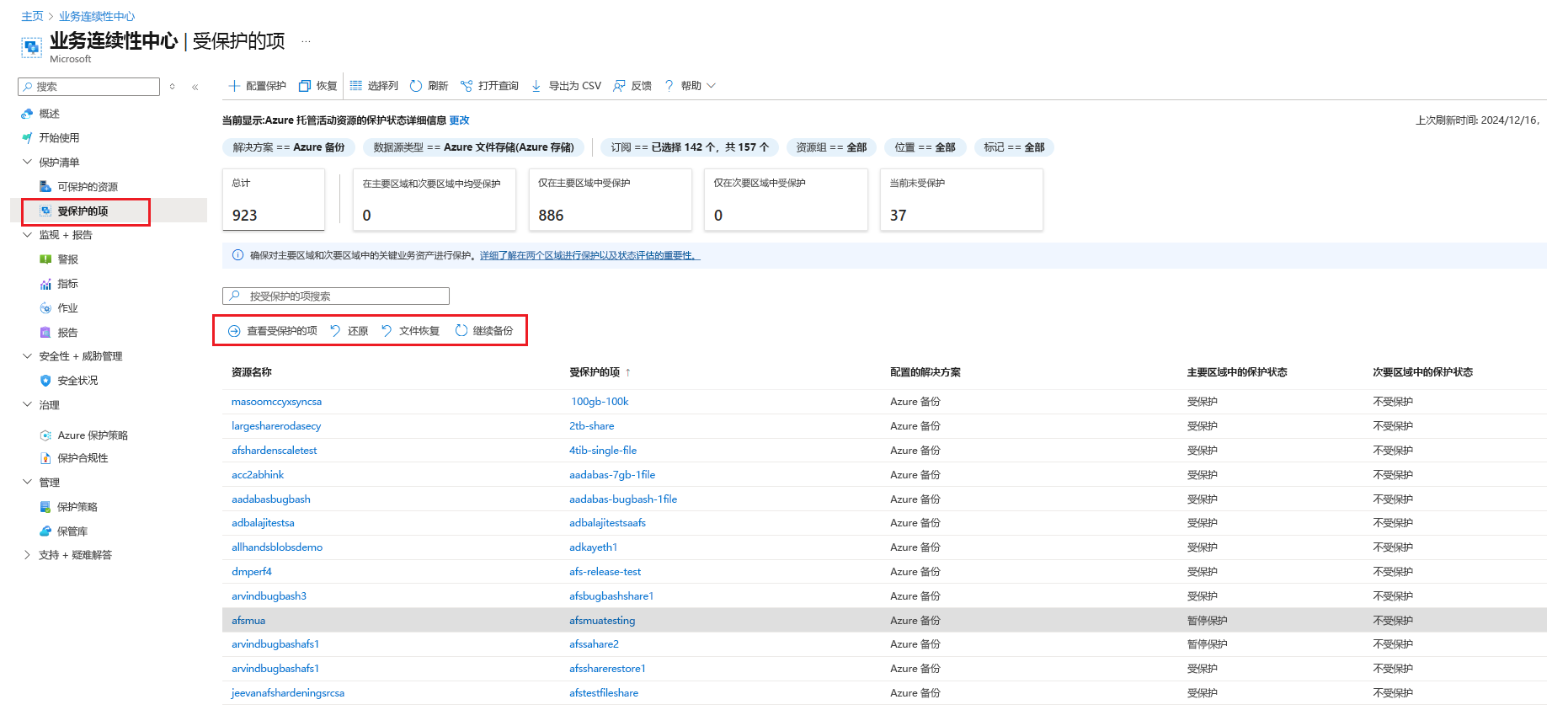1568x710 pixels.
Task: Click the 继续备份 resume icon
Action: (461, 331)
